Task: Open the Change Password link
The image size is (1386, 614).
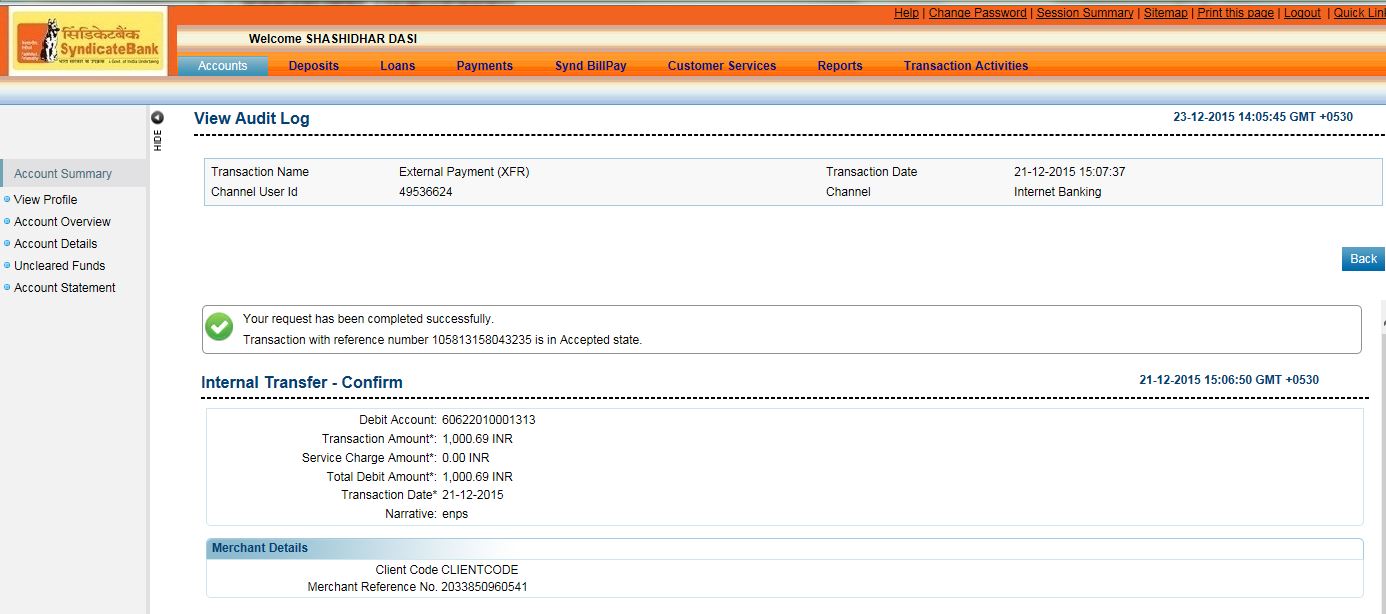Action: click(x=977, y=13)
